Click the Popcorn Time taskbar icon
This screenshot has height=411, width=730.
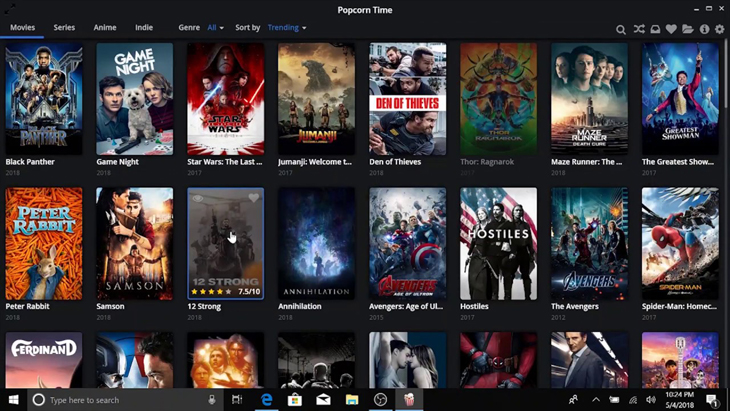point(409,400)
